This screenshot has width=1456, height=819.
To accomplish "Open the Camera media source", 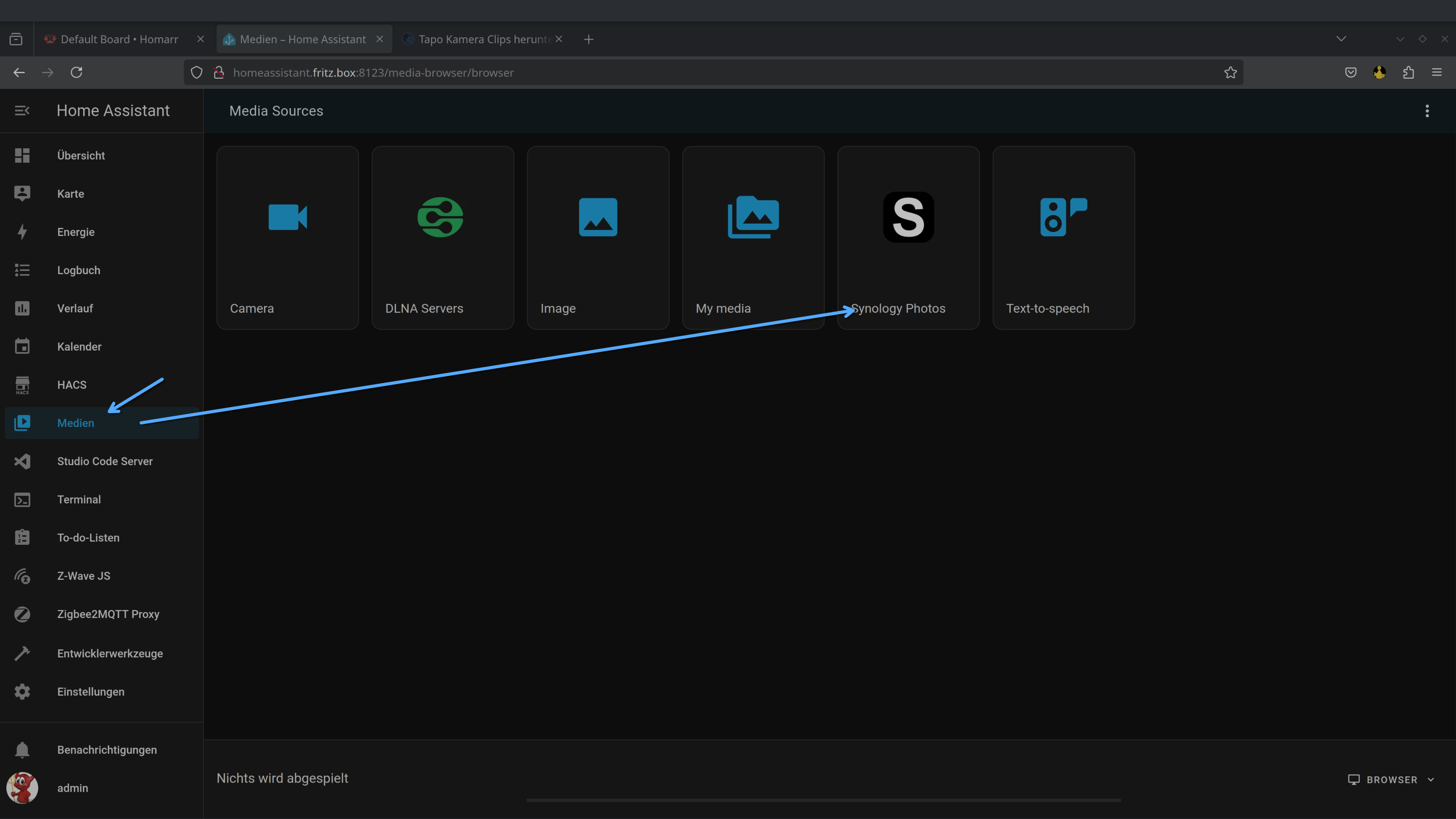I will (287, 237).
